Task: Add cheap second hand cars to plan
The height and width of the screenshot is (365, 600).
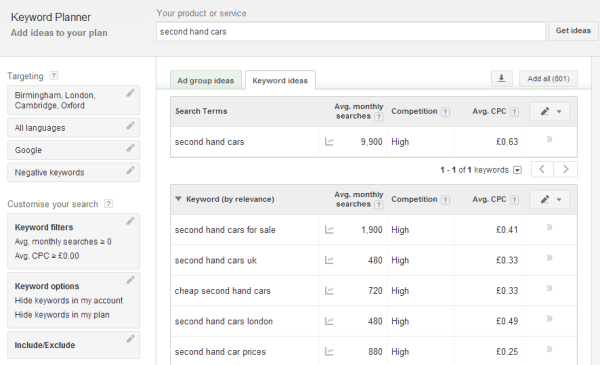Action: 549,288
